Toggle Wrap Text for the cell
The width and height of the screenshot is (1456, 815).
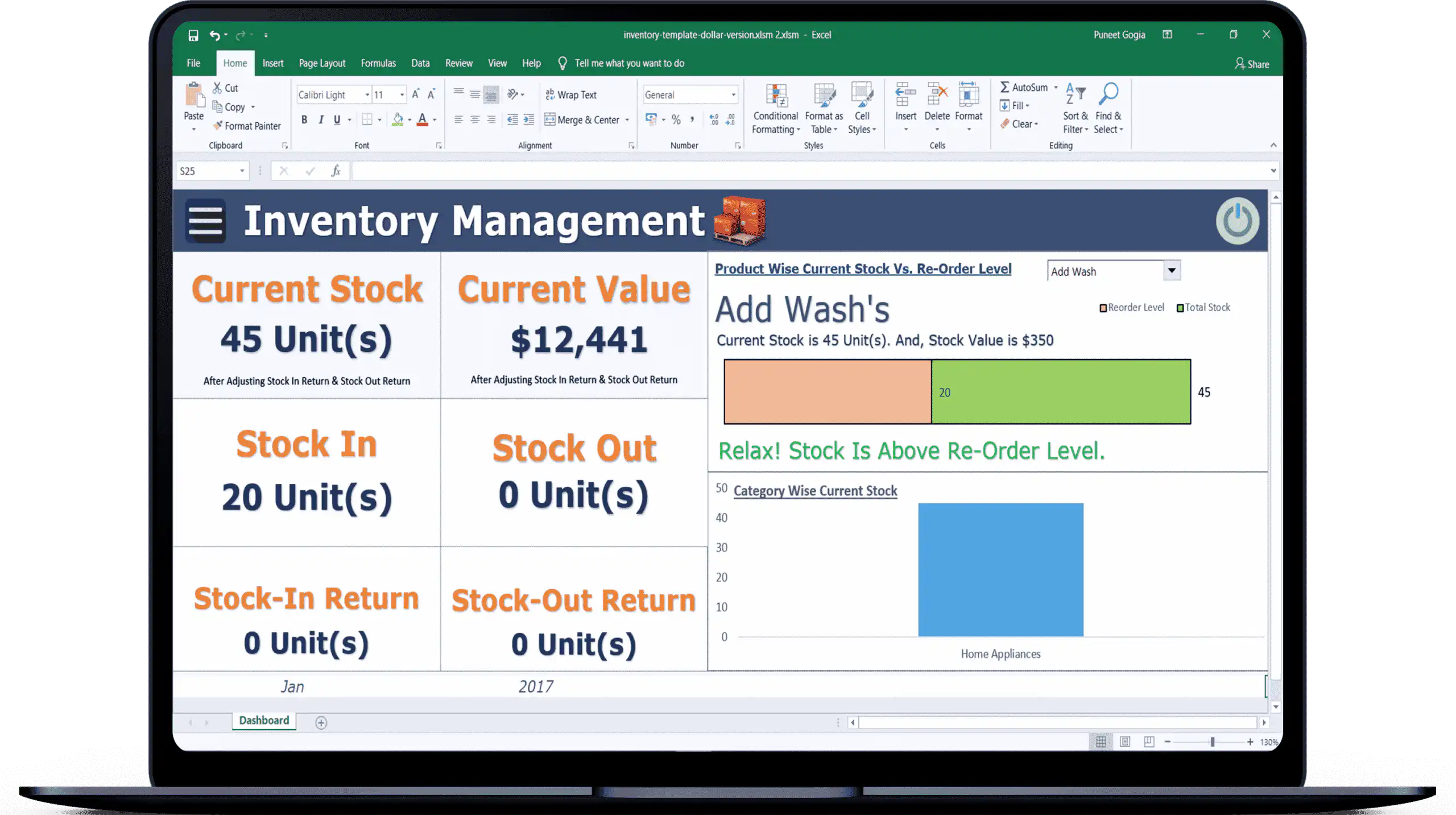click(571, 94)
